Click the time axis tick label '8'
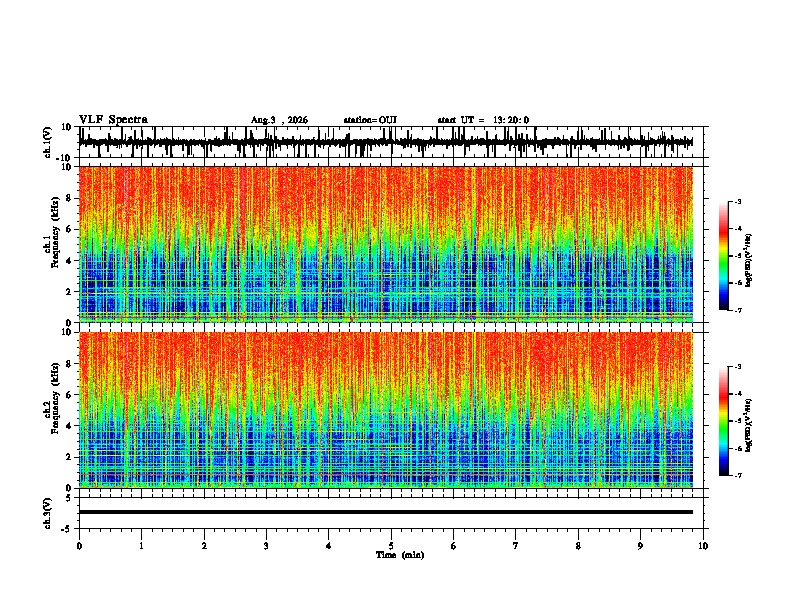The width and height of the screenshot is (792, 612). pos(578,546)
